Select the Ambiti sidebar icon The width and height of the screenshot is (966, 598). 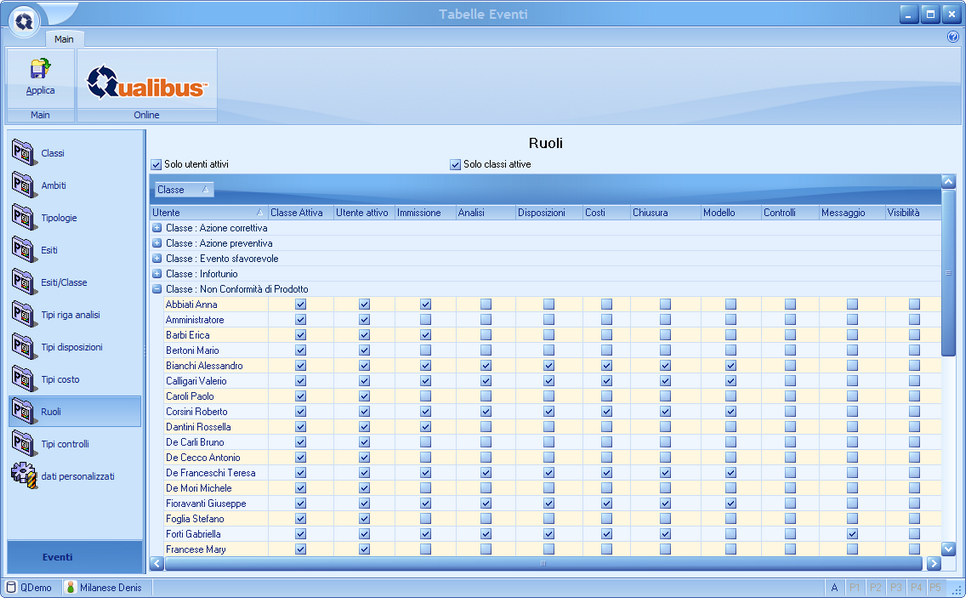(x=24, y=185)
